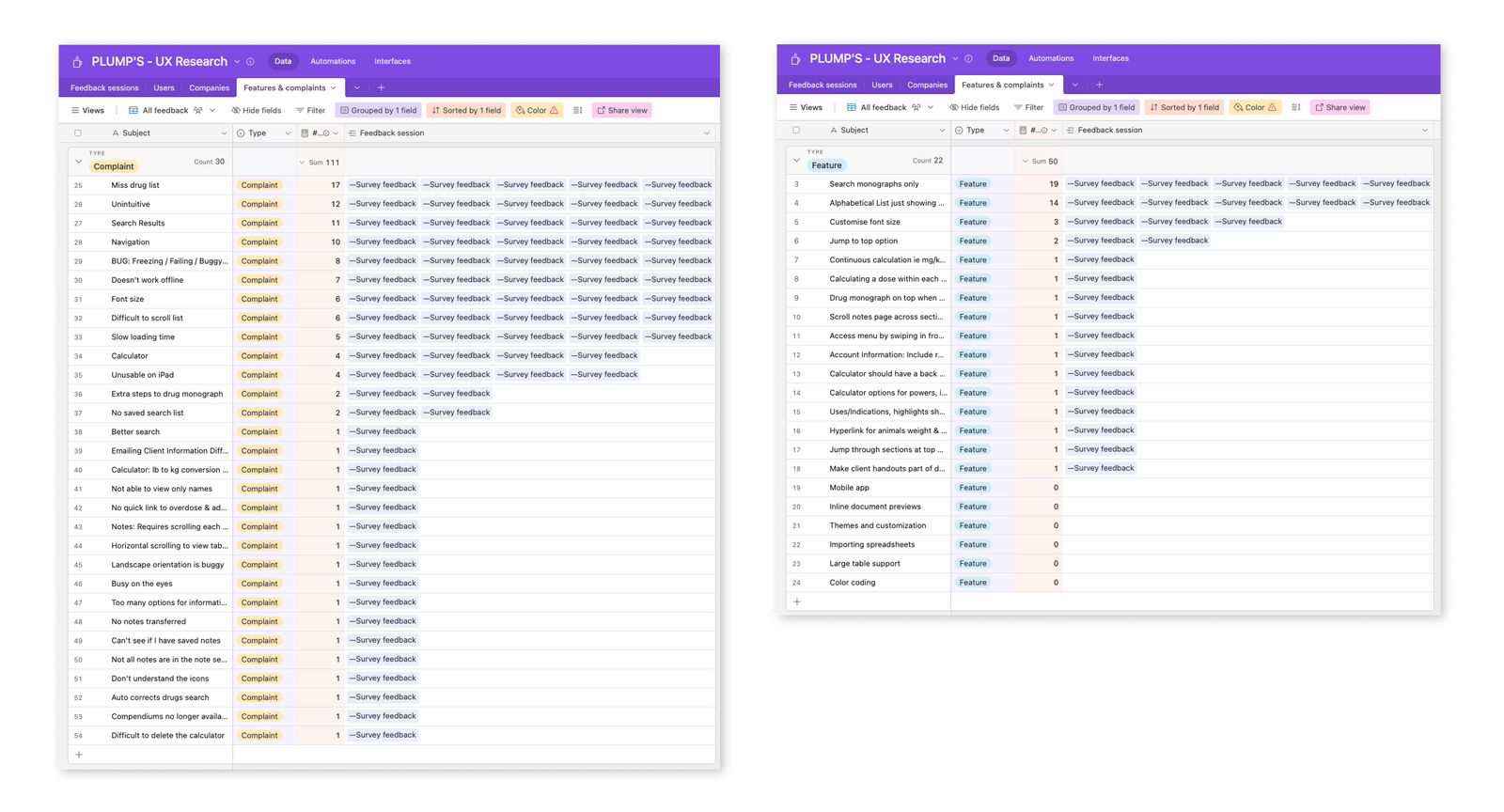Click Feature tag in Color coding row
This screenshot has width=1504, height=812.
(x=973, y=583)
